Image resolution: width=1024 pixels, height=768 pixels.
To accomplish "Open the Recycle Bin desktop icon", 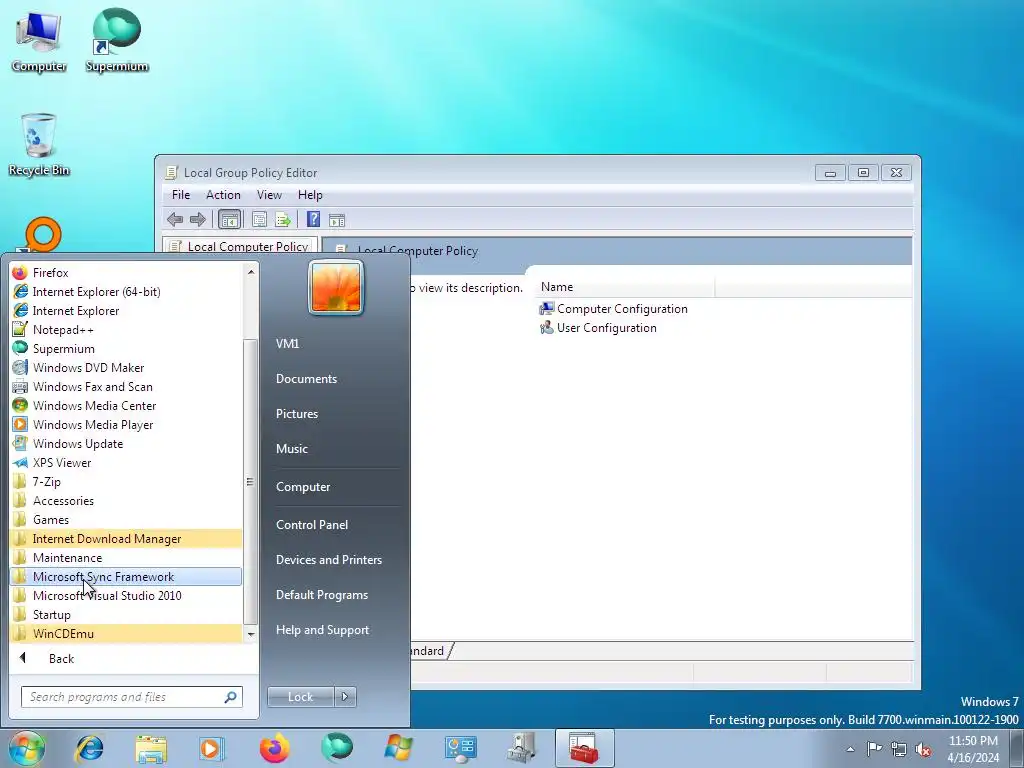I will (x=39, y=145).
